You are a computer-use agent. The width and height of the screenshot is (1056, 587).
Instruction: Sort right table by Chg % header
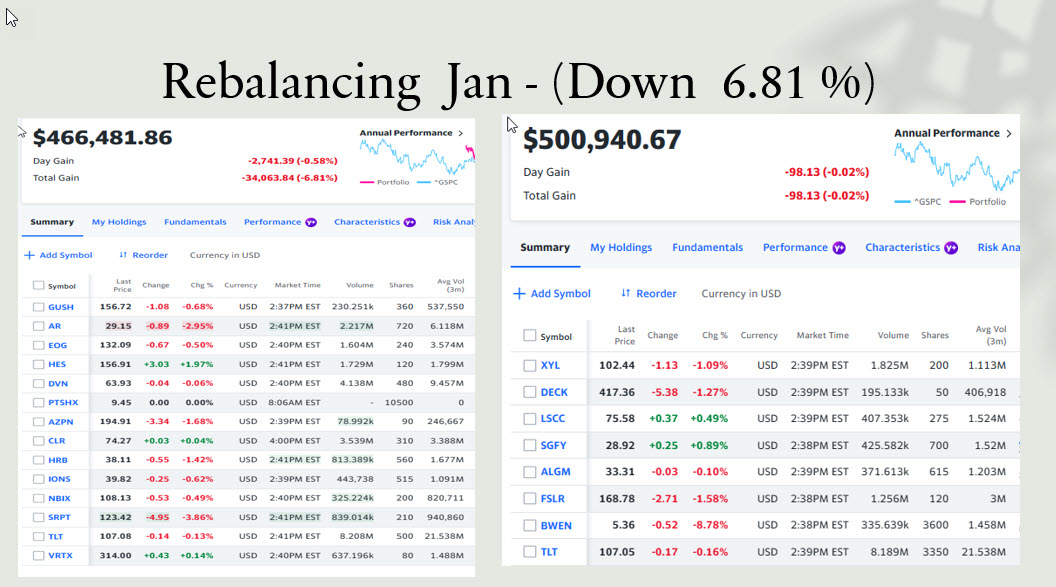[715, 335]
